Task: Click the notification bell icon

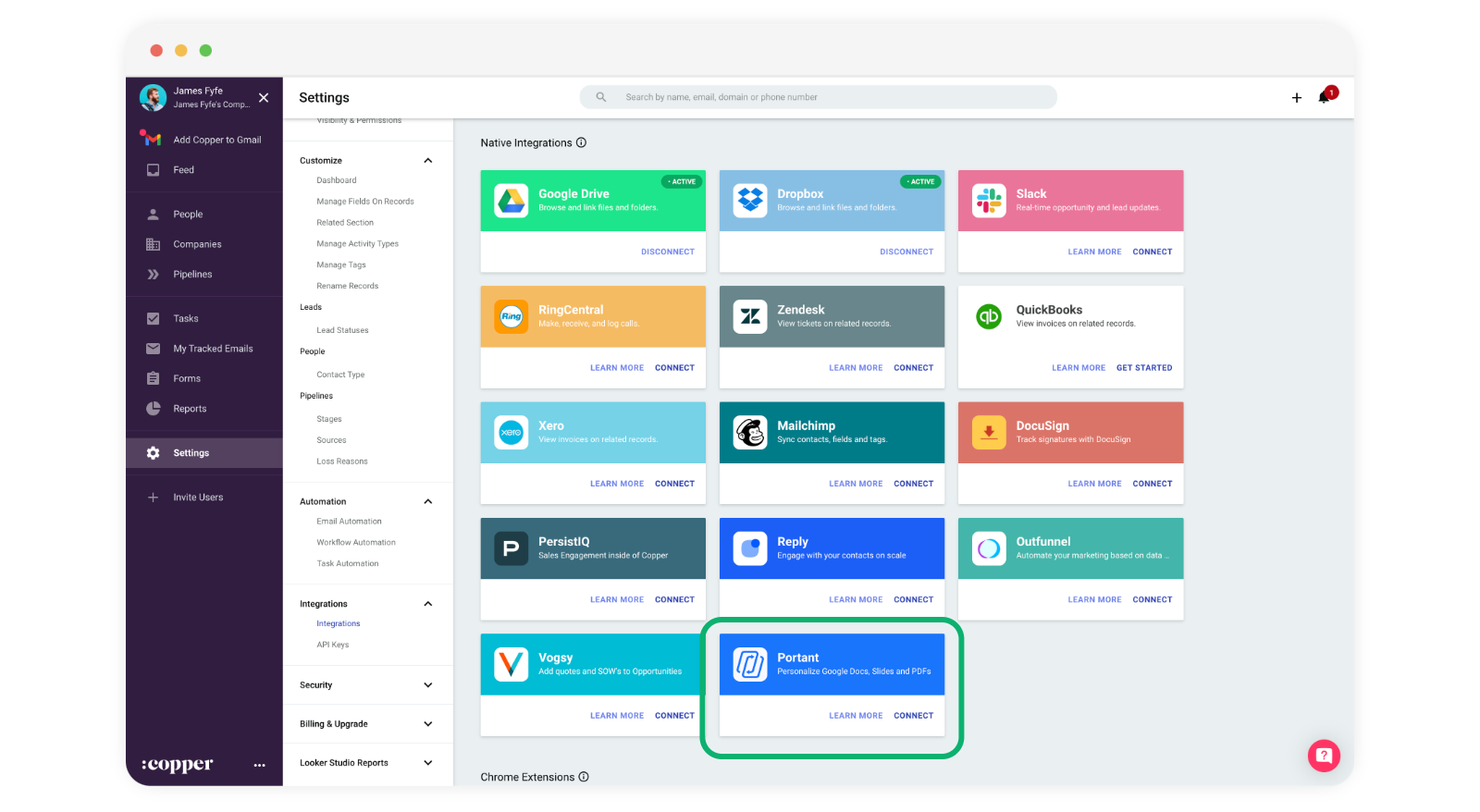Action: pos(1325,97)
